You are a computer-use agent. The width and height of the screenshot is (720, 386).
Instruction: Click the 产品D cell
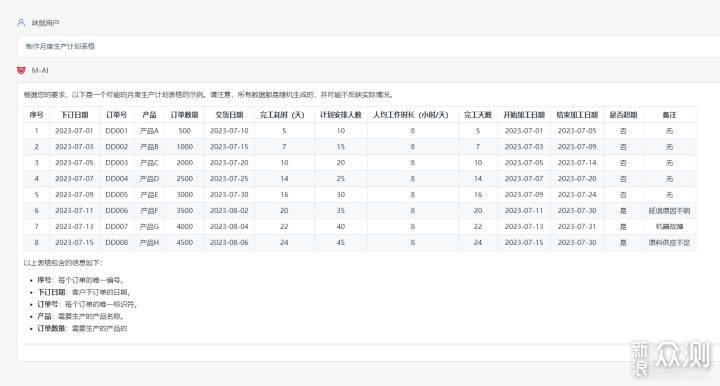pos(149,179)
